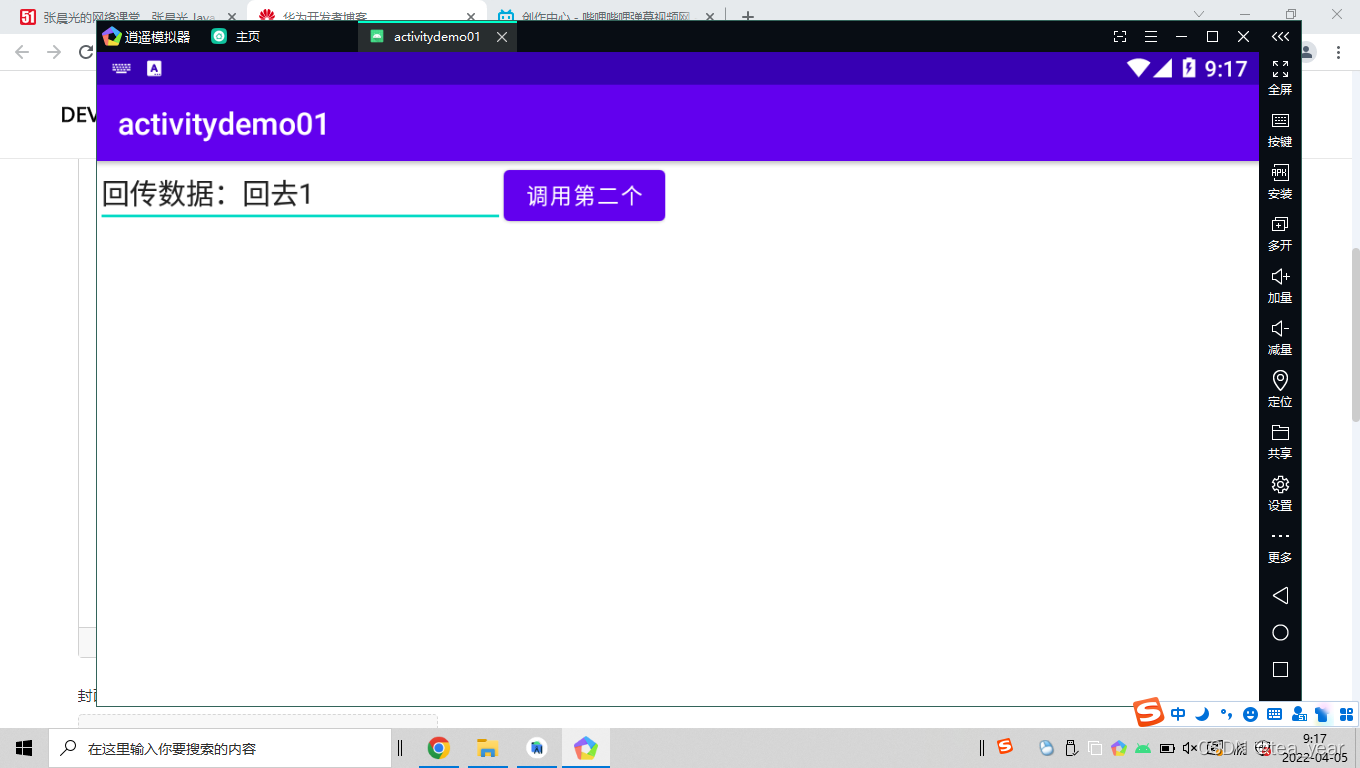The height and width of the screenshot is (768, 1360).
Task: Click the Sogou account login icon
Action: click(x=1299, y=714)
